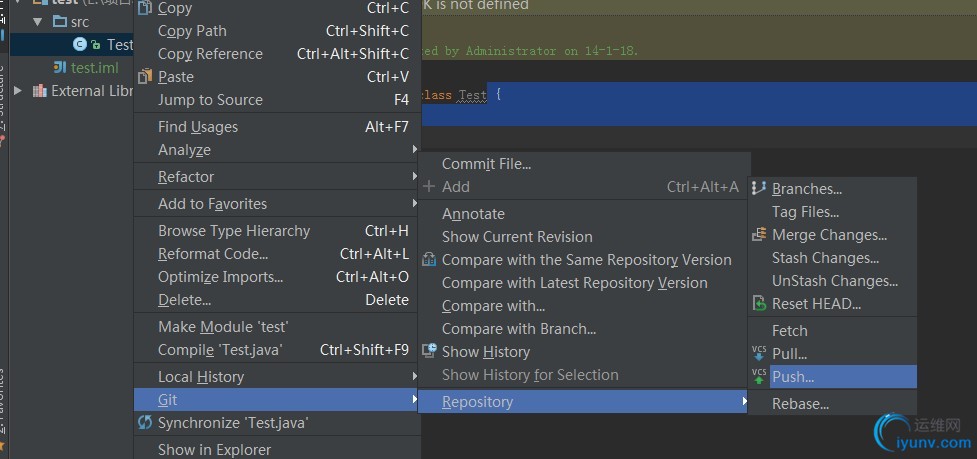Click the test.iml module file icon

click(x=60, y=67)
